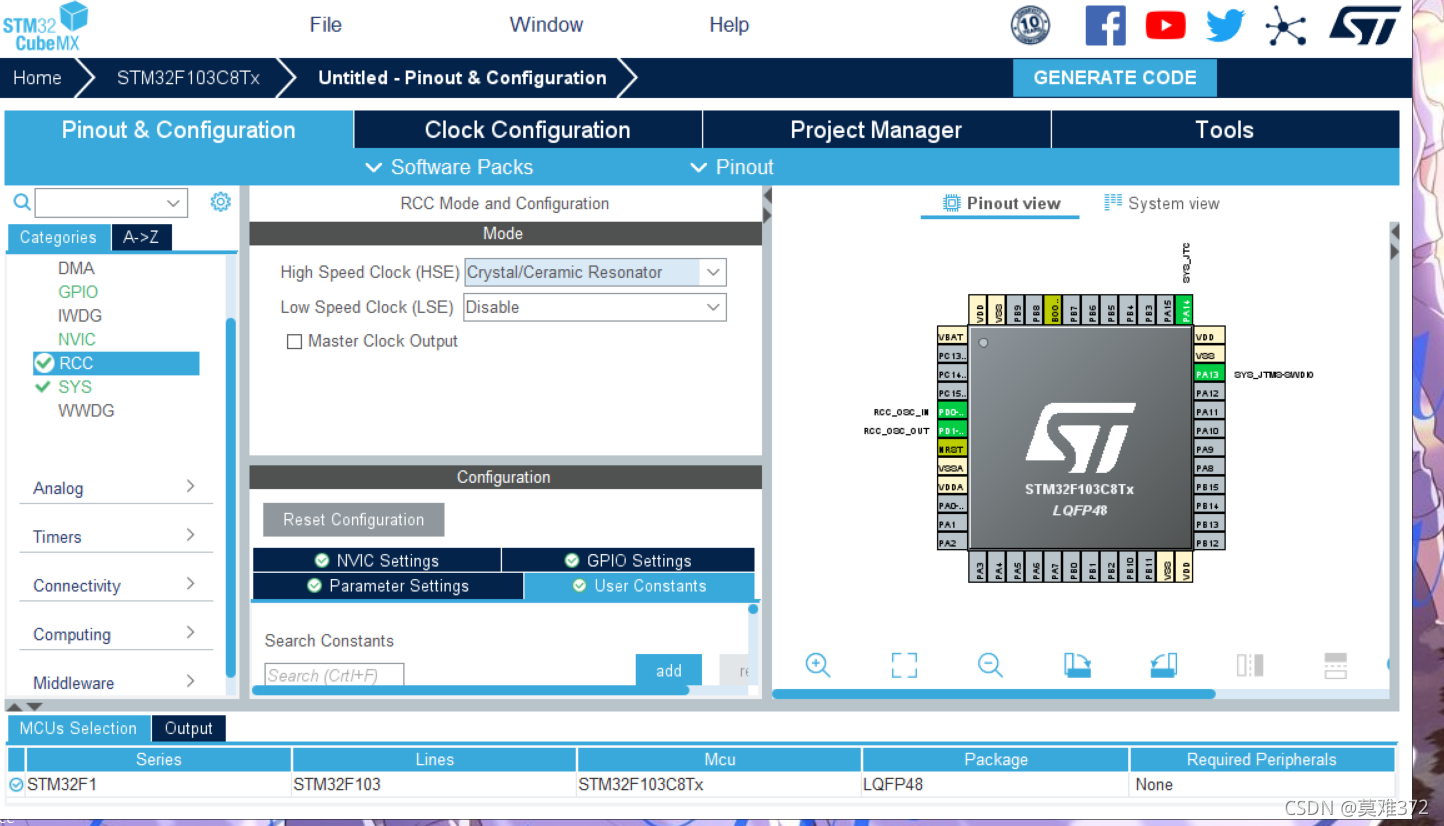
Task: Open the Help menu
Action: click(729, 25)
